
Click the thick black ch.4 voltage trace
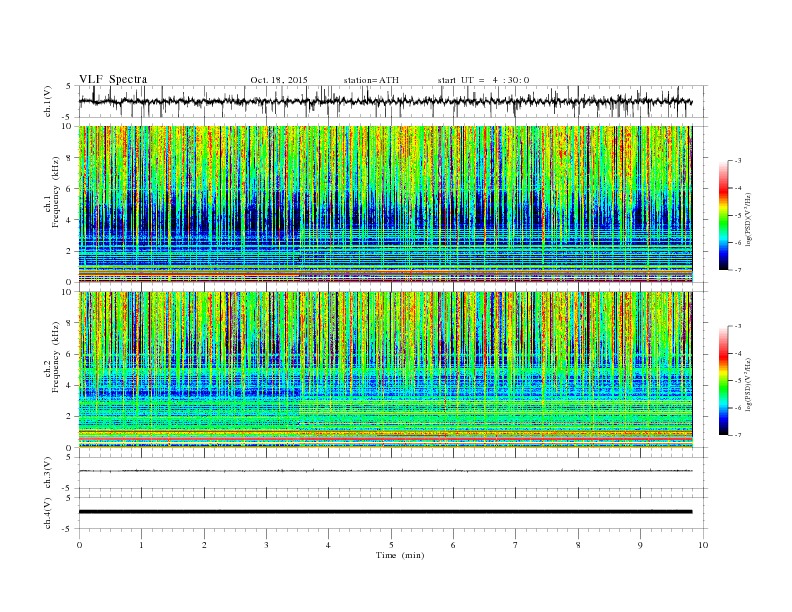(x=385, y=512)
